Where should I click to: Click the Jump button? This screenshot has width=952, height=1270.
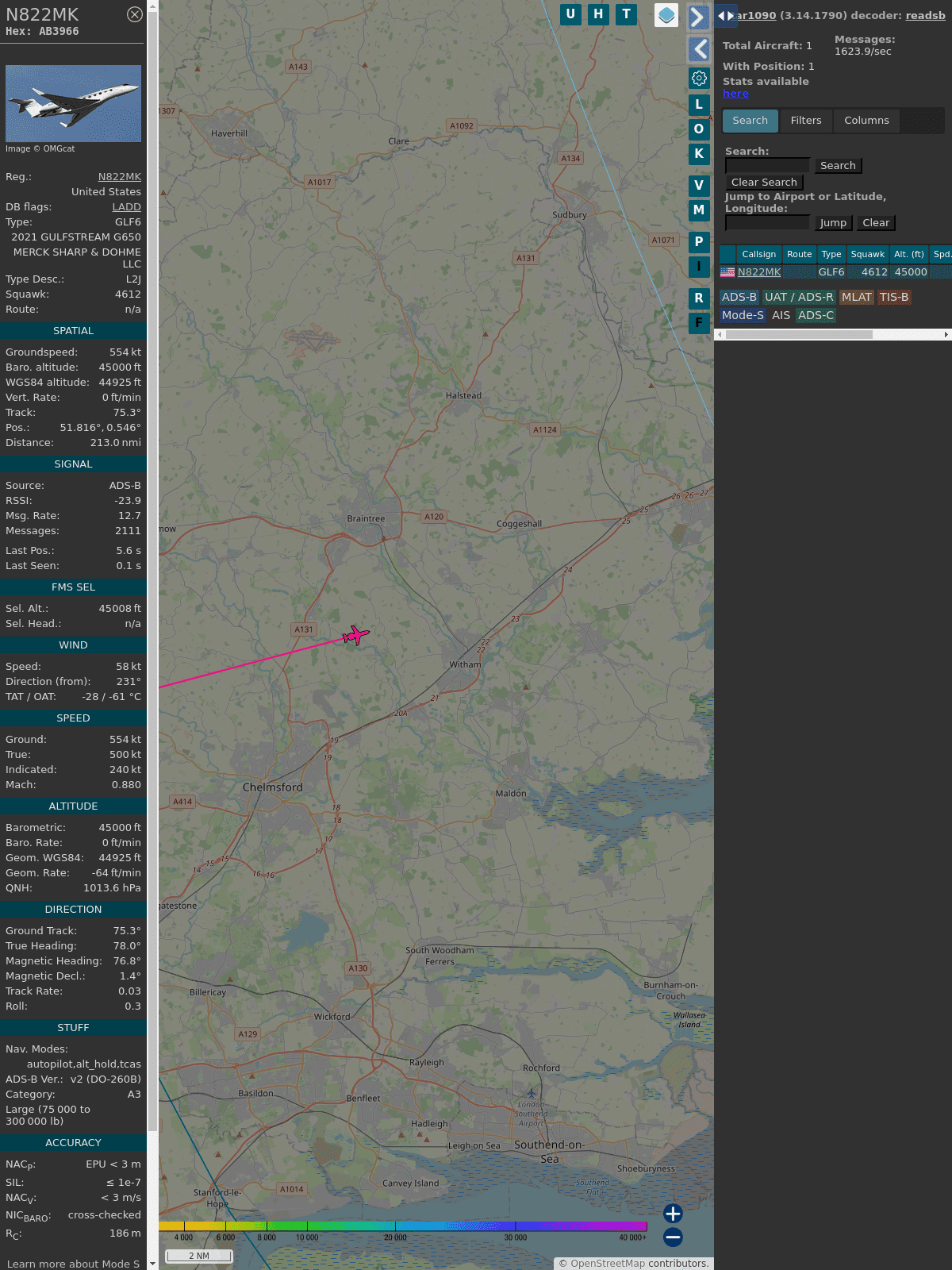point(833,223)
